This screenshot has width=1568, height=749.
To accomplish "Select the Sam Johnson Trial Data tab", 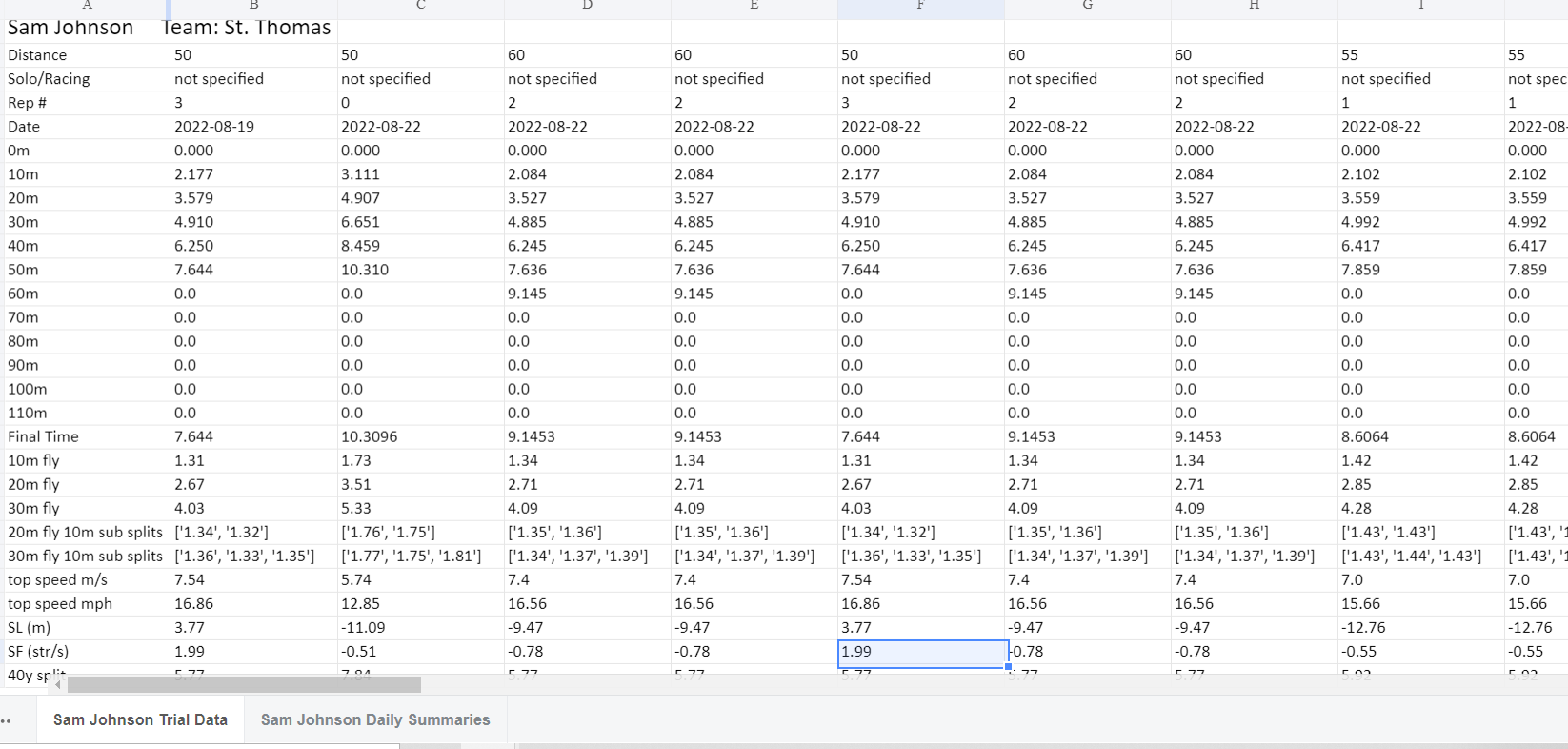I will click(x=140, y=719).
